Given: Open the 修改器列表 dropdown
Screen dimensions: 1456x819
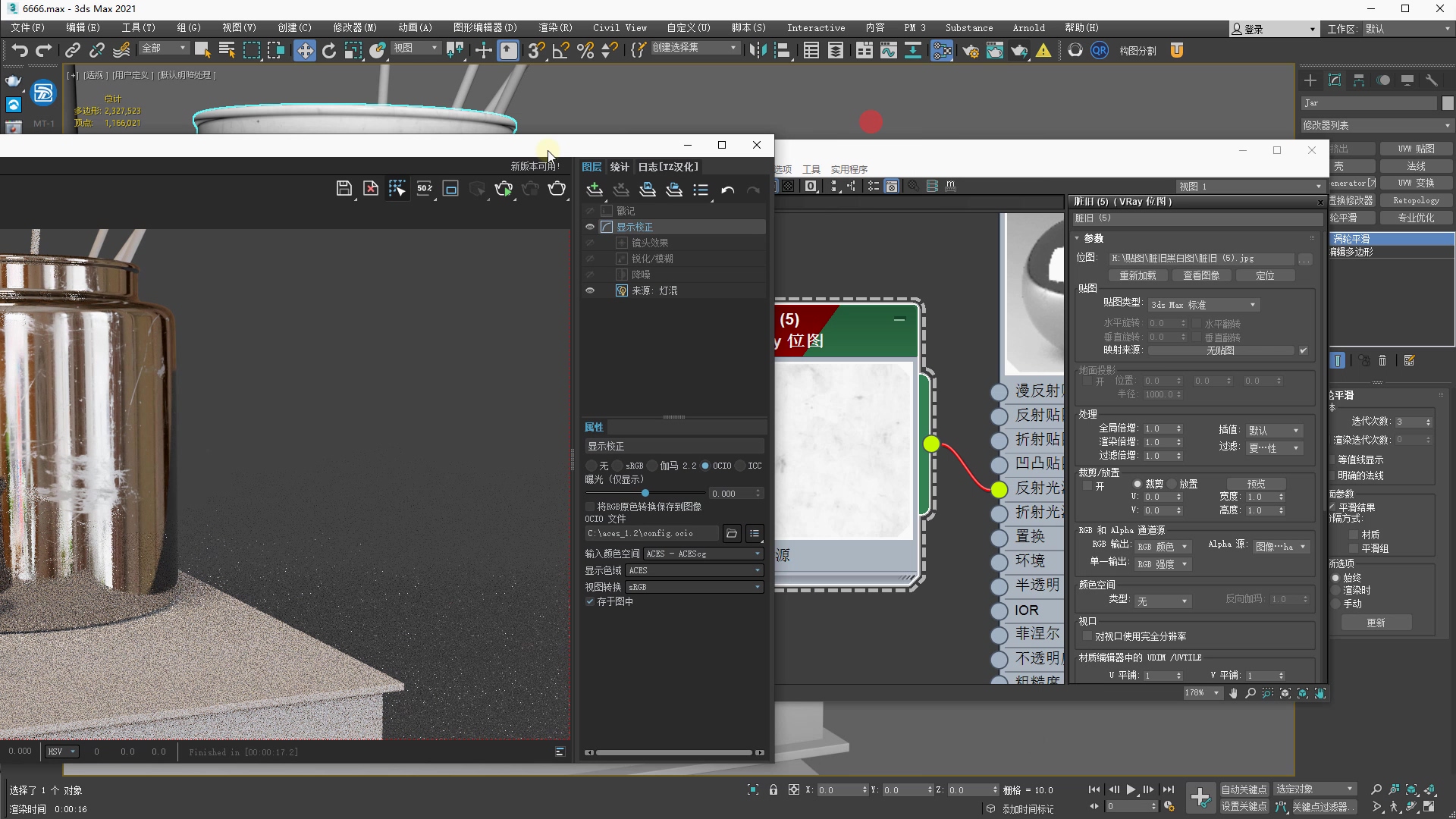Looking at the screenshot, I should pos(1376,125).
